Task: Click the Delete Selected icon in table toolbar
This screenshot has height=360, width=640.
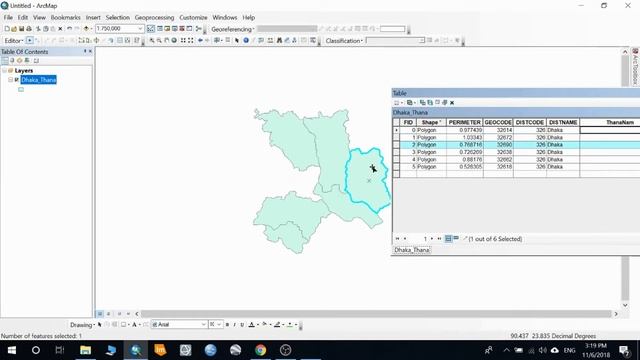Action: click(x=452, y=102)
